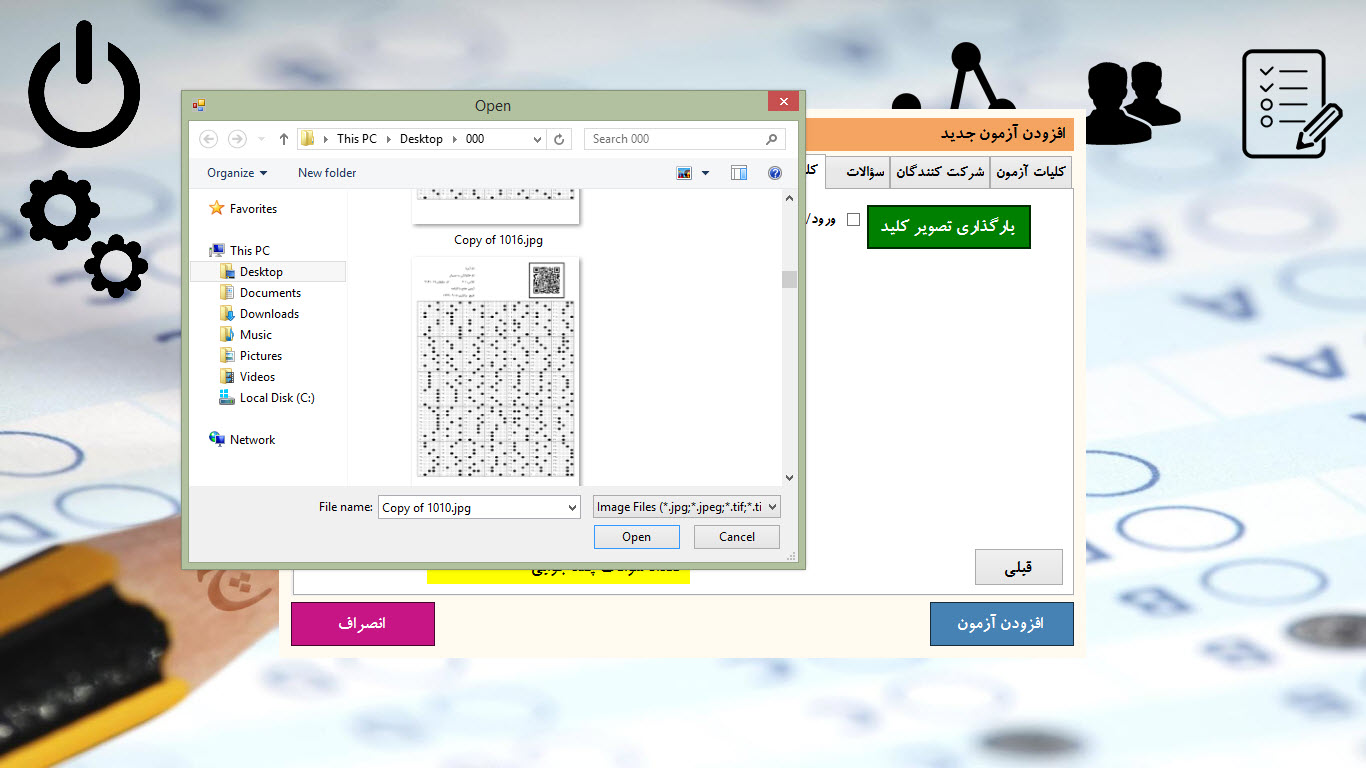
Task: Change view with the view icon button
Action: click(x=685, y=173)
